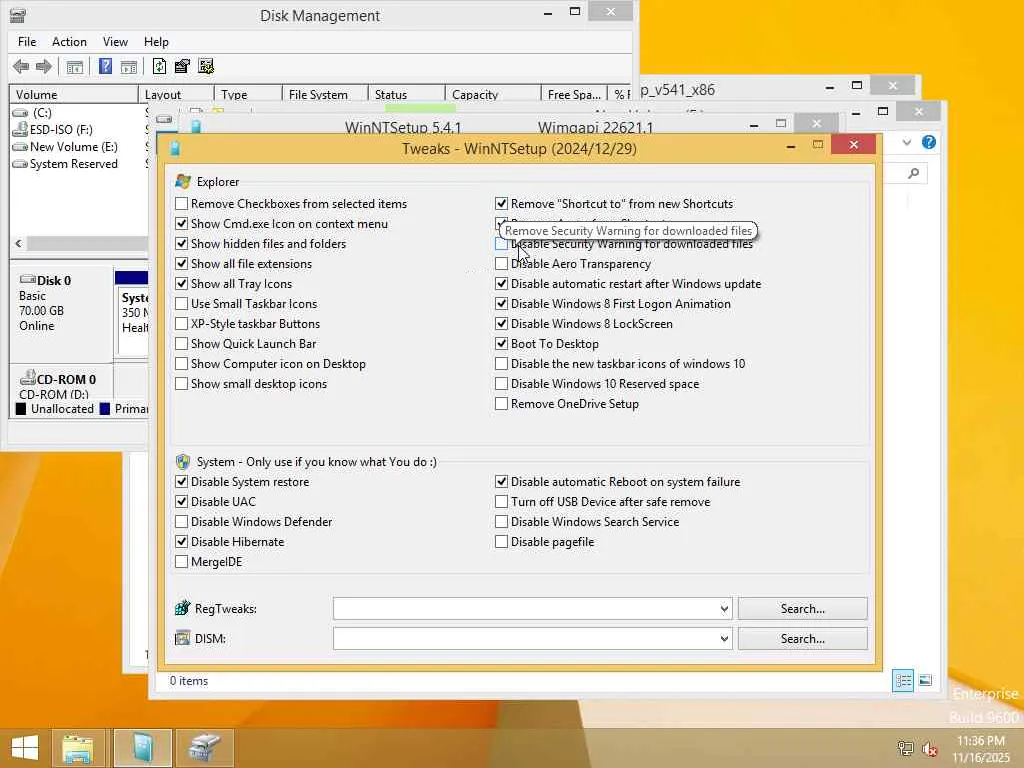Sort by the File System column header
This screenshot has height=768, width=1024.
(x=325, y=95)
